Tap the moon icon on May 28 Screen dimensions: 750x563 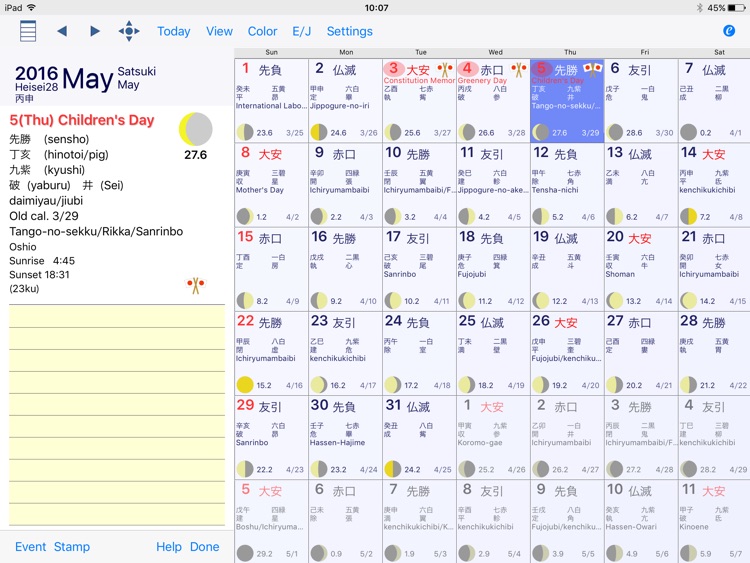688,385
